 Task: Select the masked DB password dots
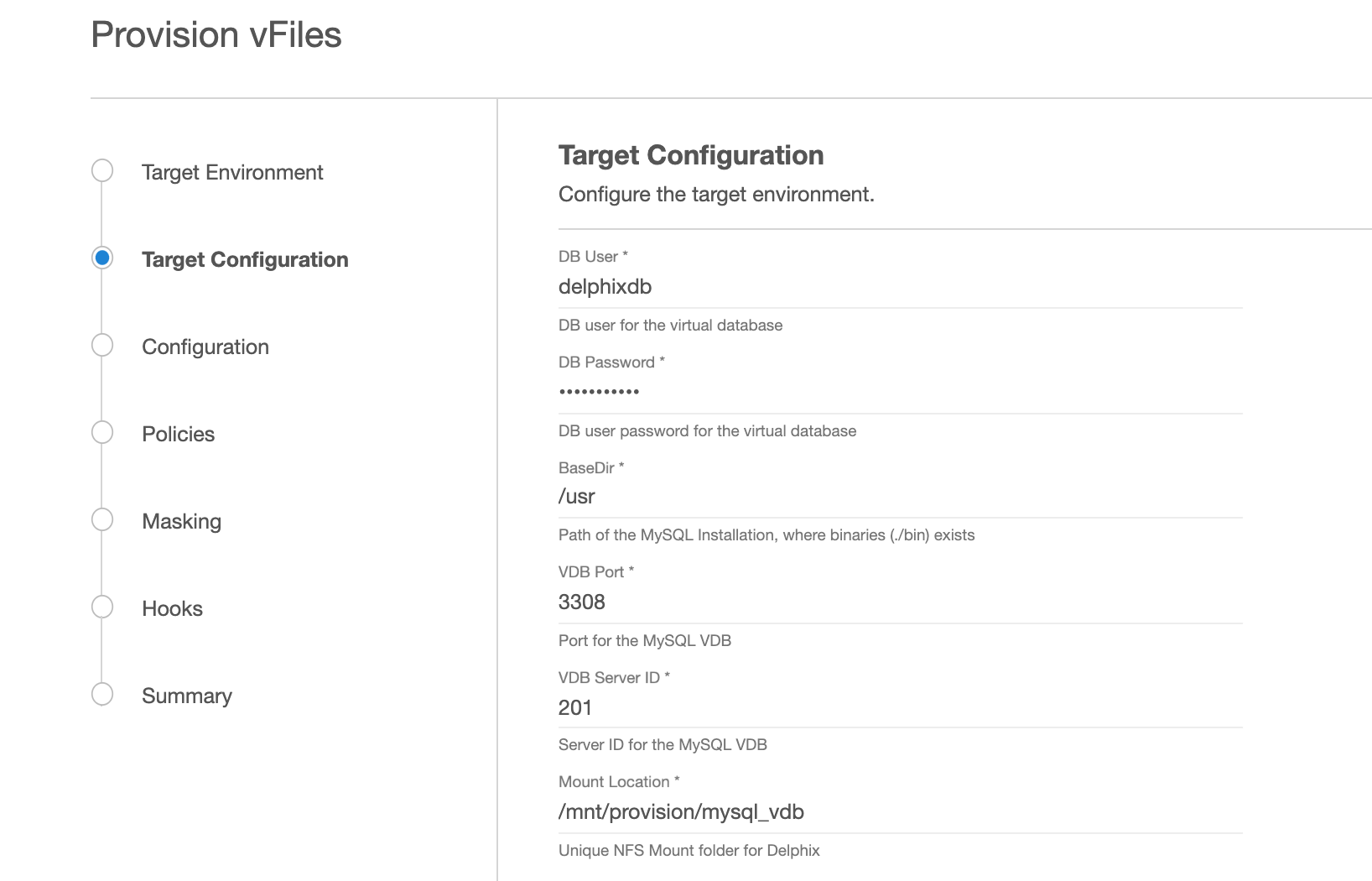pyautogui.click(x=600, y=390)
